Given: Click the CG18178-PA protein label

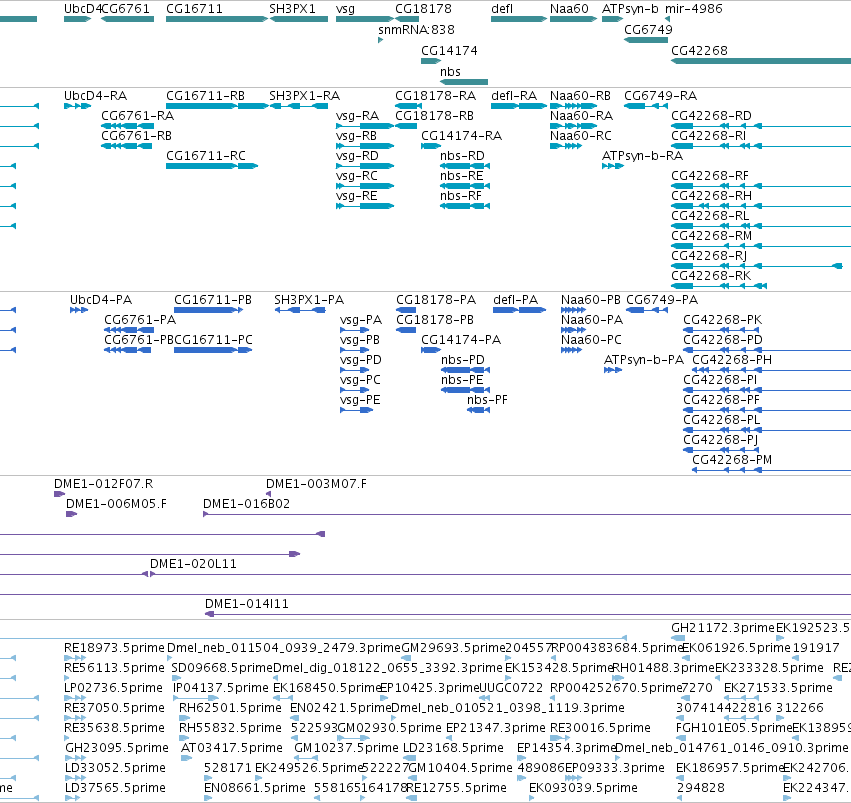Looking at the screenshot, I should tap(436, 300).
